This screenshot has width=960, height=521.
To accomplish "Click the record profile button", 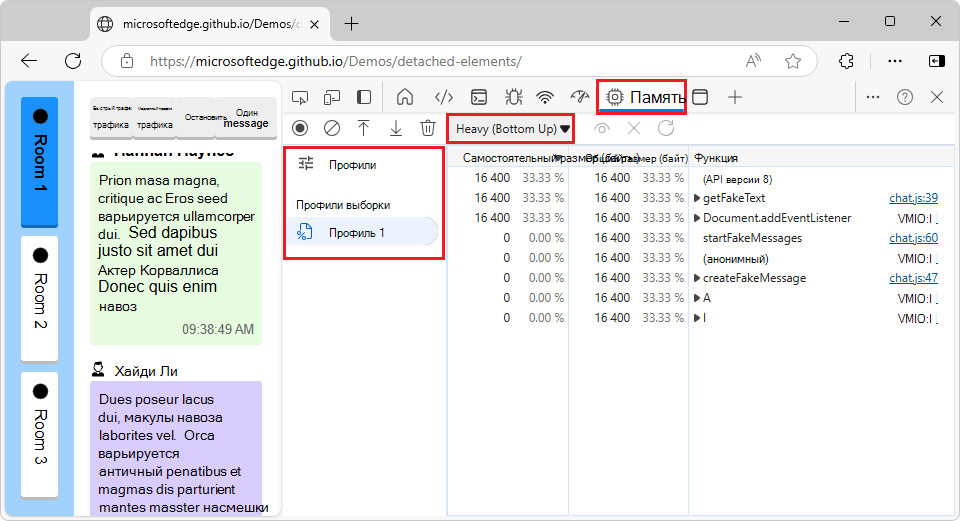I will coord(300,128).
